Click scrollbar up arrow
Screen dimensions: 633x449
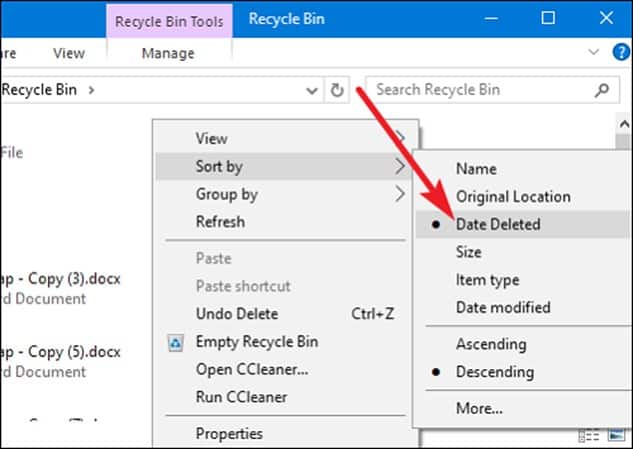[x=624, y=124]
